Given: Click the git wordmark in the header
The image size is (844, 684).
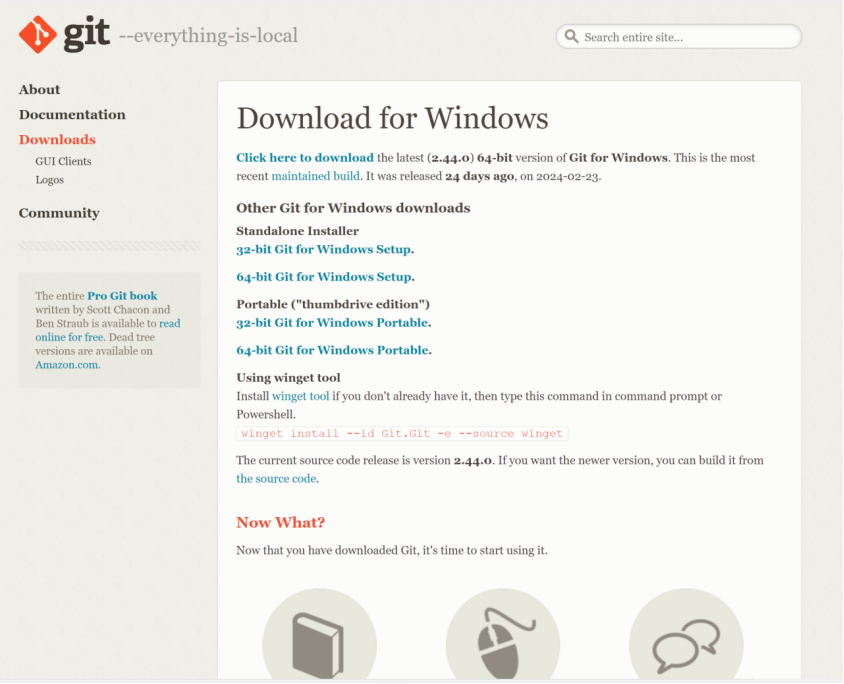Looking at the screenshot, I should click(x=87, y=33).
